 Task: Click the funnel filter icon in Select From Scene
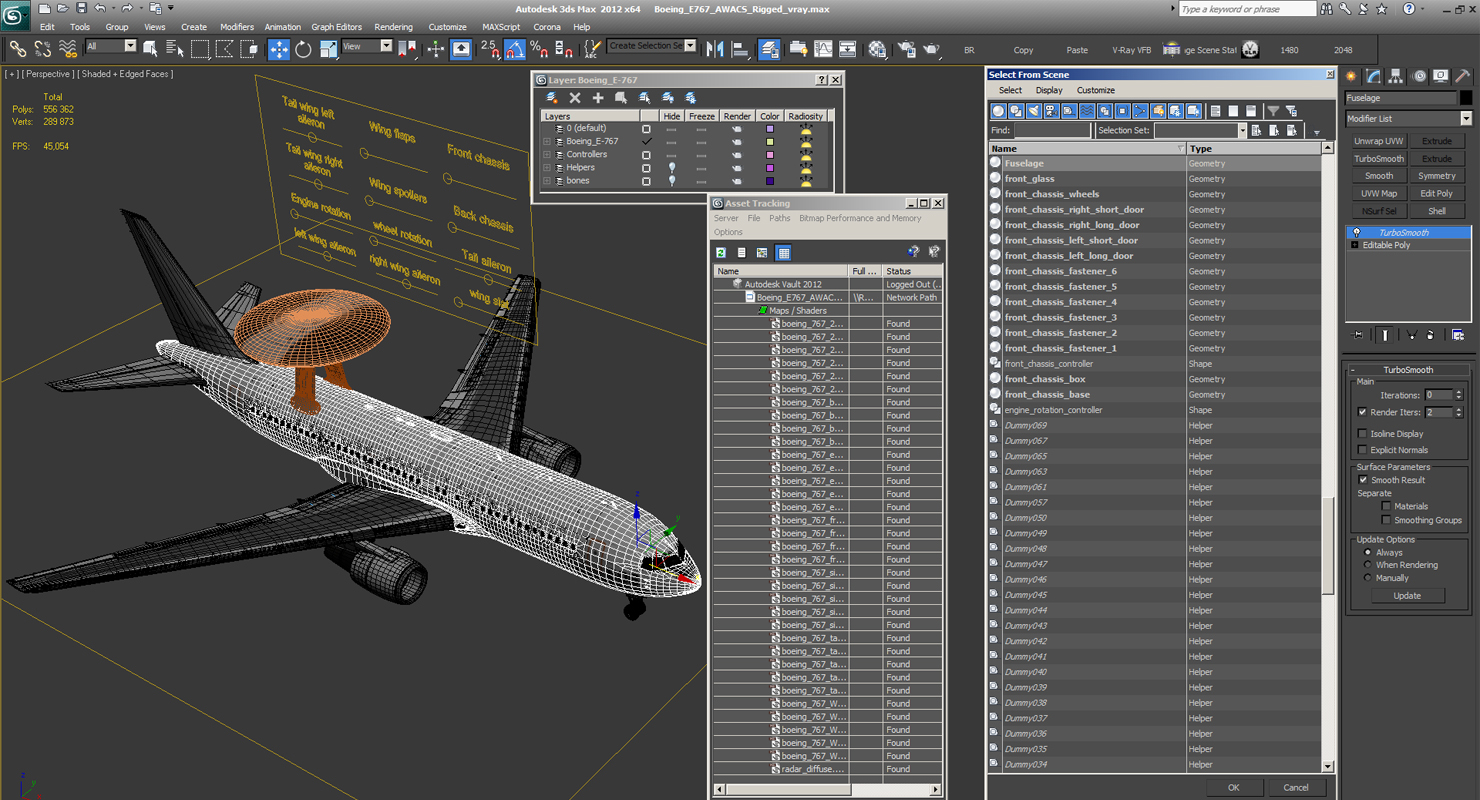click(x=1272, y=111)
